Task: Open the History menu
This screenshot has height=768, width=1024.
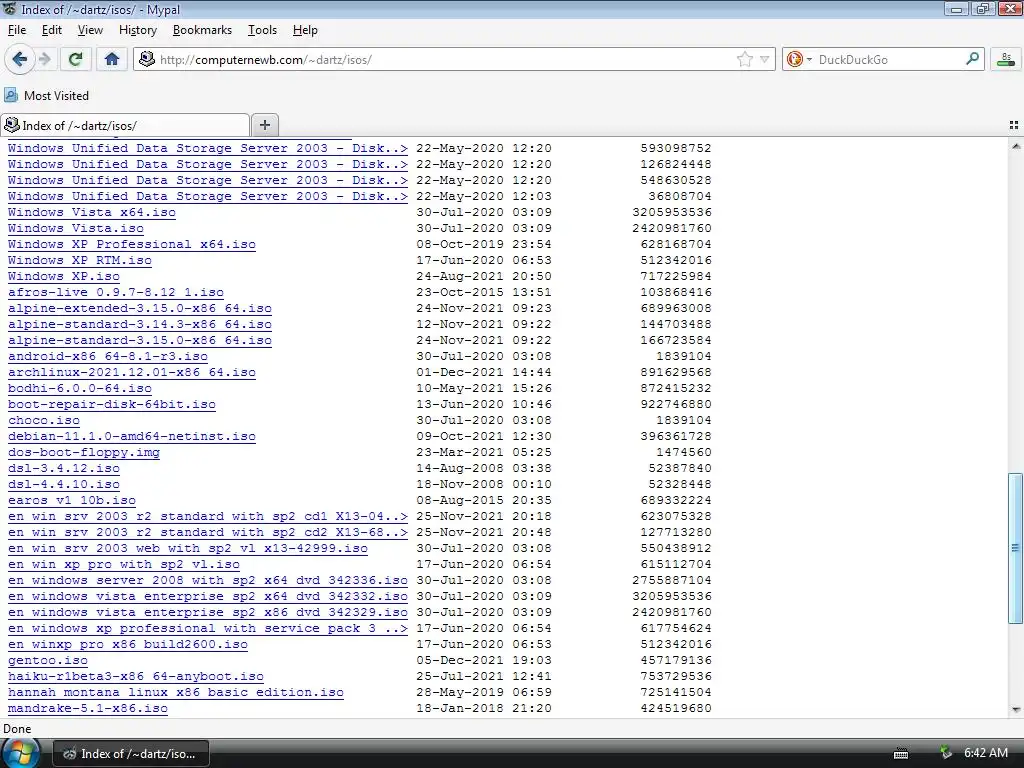Action: pos(138,30)
